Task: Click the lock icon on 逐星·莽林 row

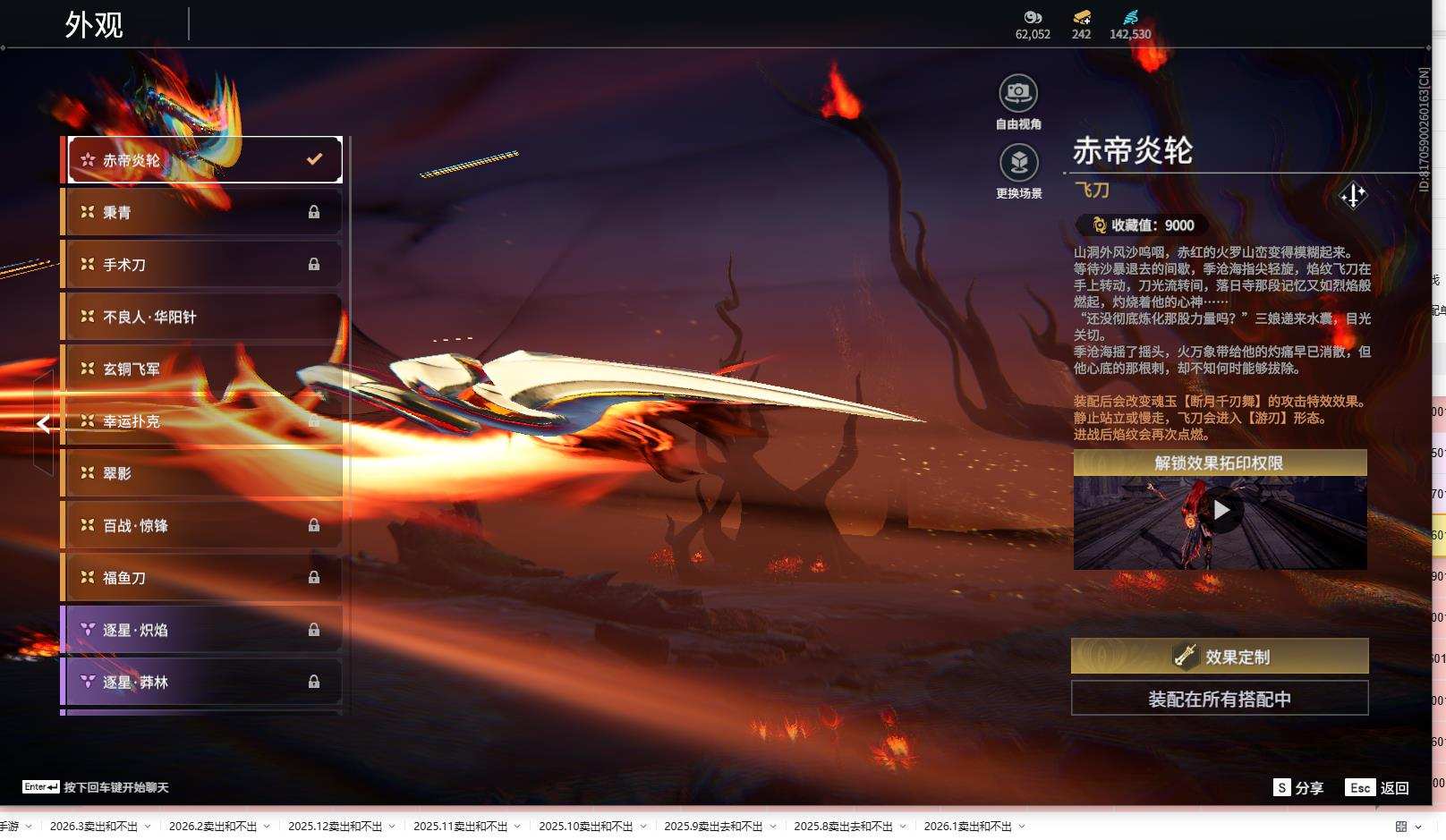Action: (314, 682)
